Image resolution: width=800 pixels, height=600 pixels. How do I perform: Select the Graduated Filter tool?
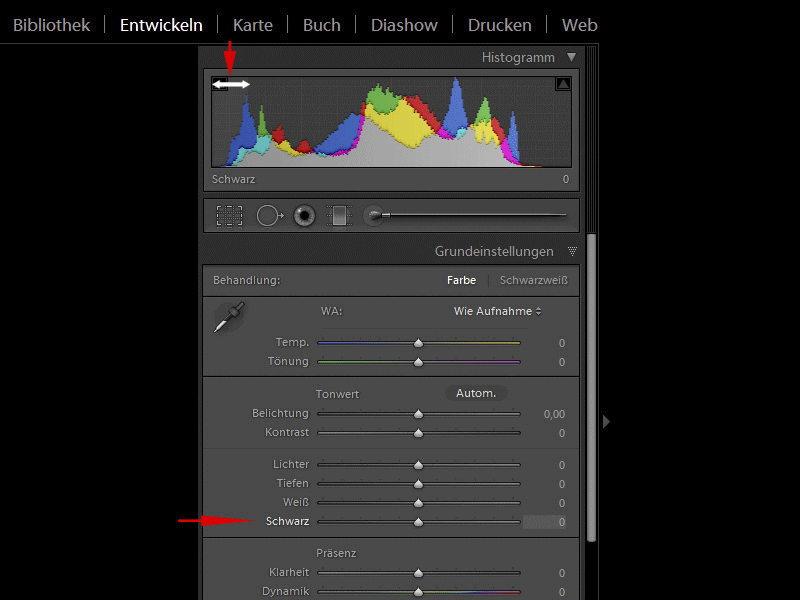(340, 215)
